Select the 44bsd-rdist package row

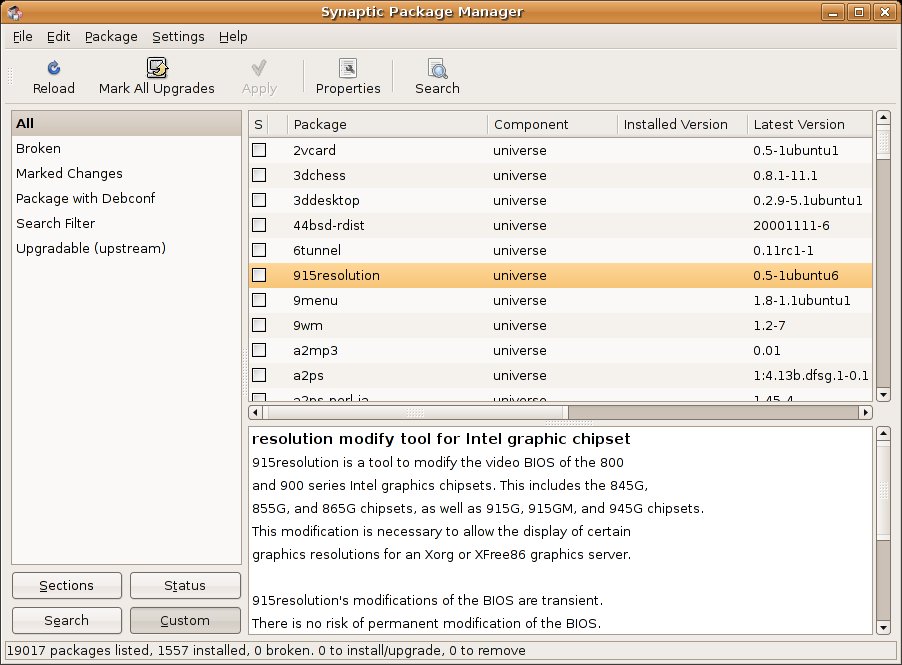click(560, 225)
